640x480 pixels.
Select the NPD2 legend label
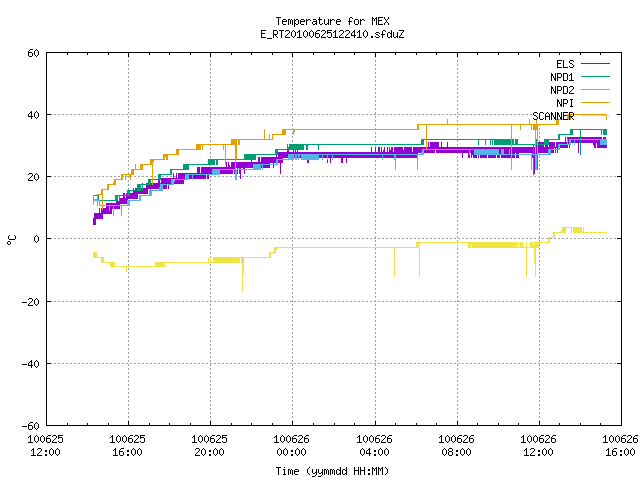pos(562,90)
